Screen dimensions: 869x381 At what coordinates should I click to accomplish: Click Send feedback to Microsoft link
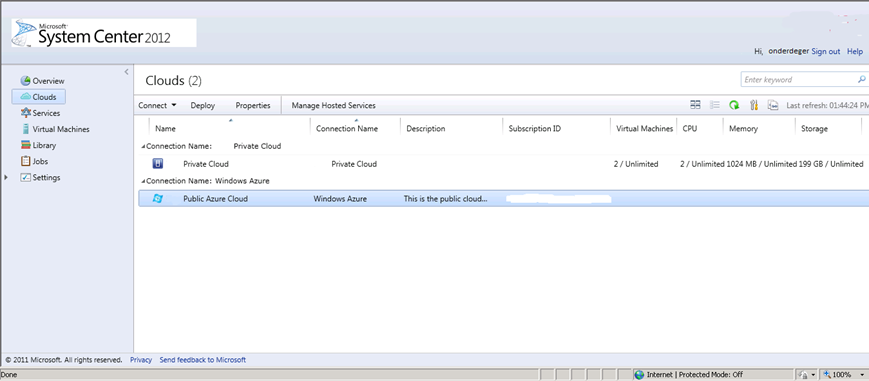[x=203, y=360]
